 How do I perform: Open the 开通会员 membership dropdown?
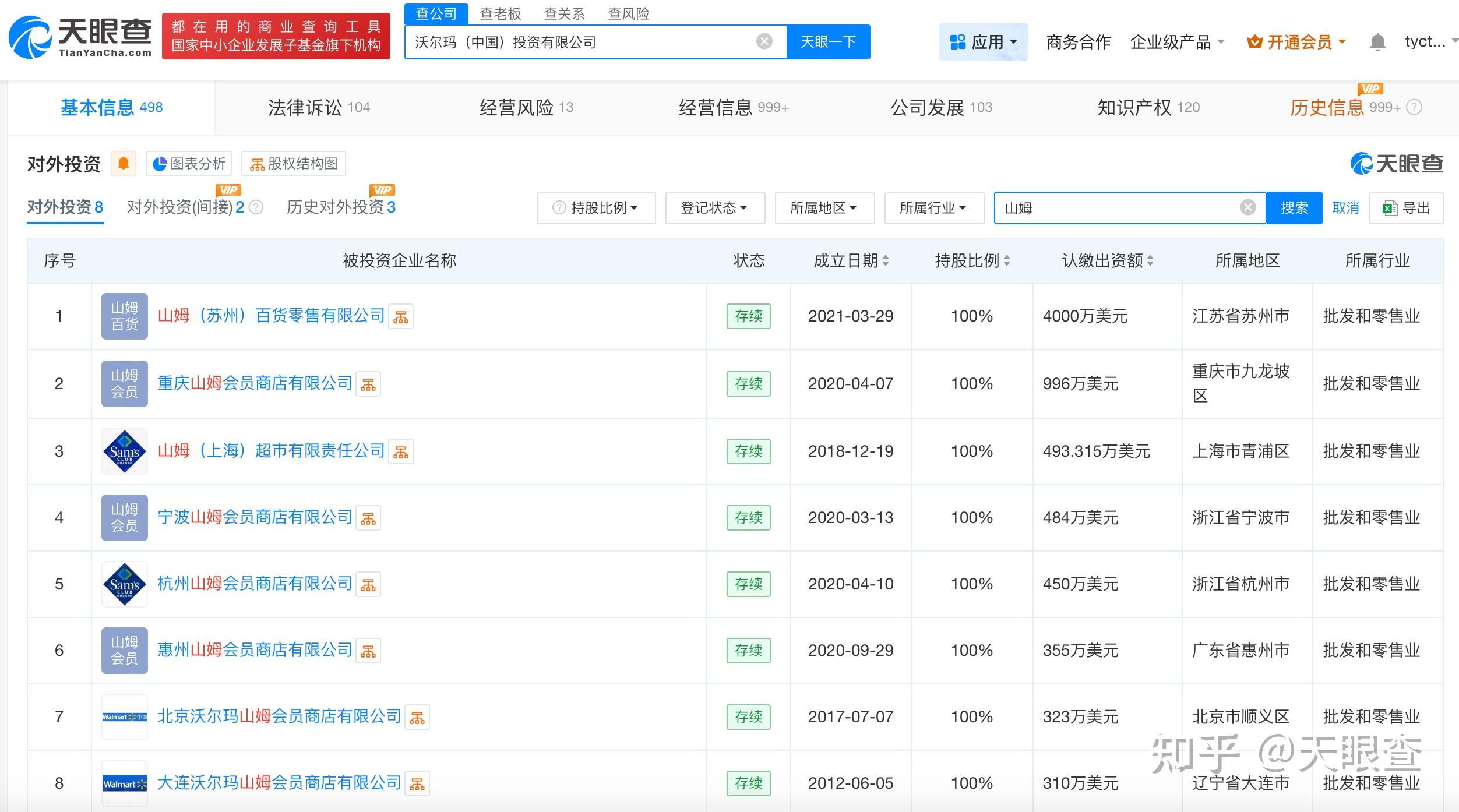click(x=1296, y=42)
